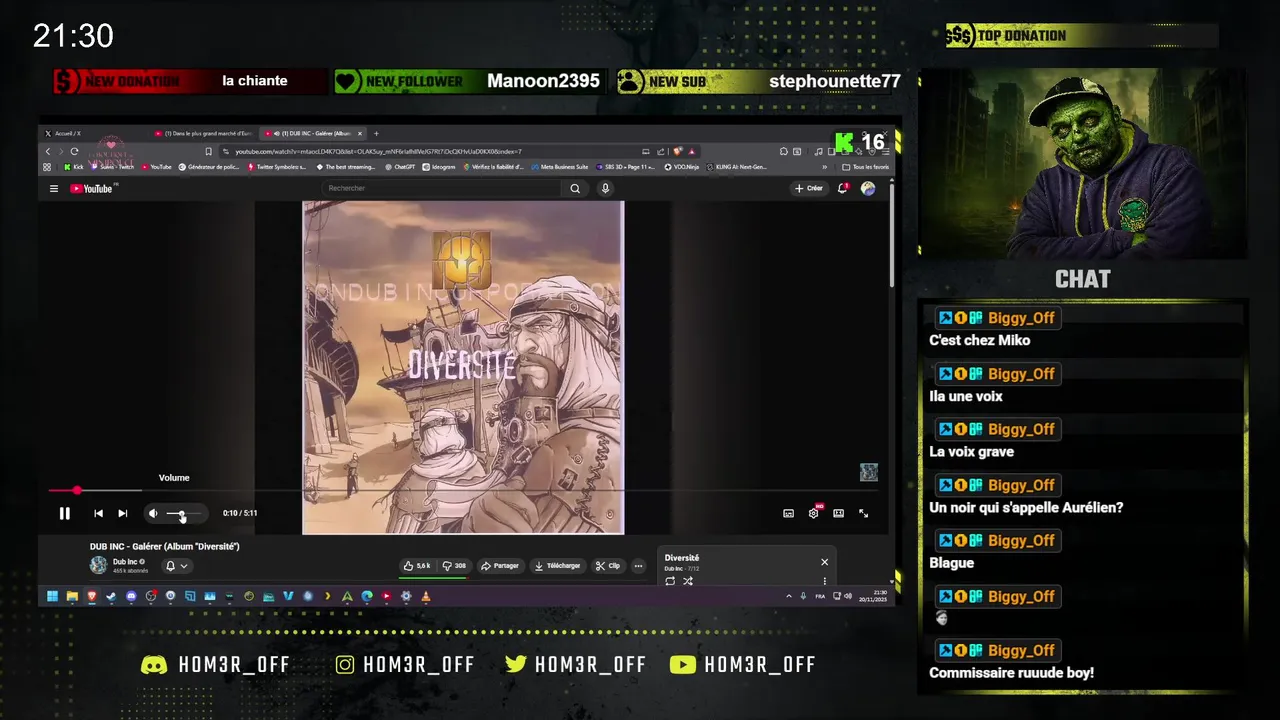The image size is (1280, 720).
Task: Open the Dub Inc channel avatar
Action: [x=98, y=565]
